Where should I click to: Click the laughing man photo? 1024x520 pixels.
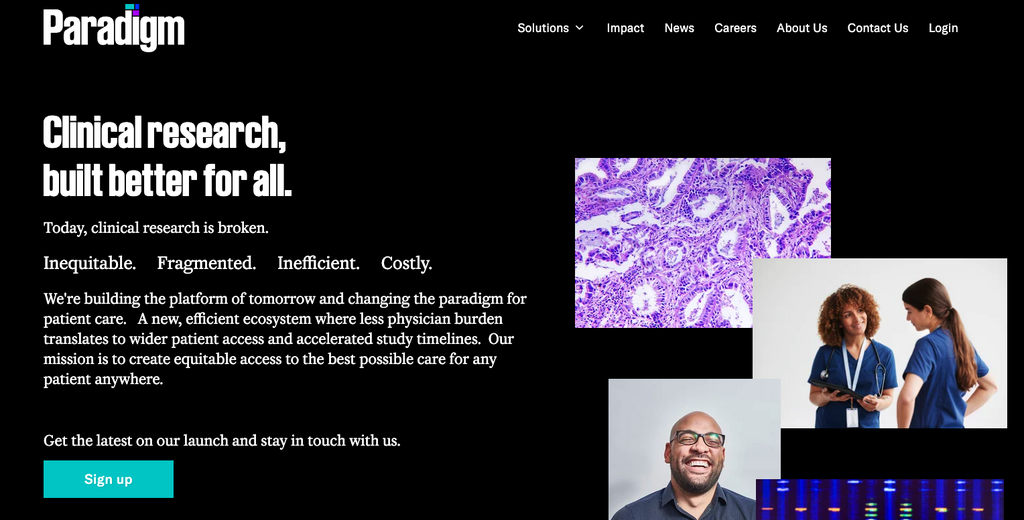[694, 449]
